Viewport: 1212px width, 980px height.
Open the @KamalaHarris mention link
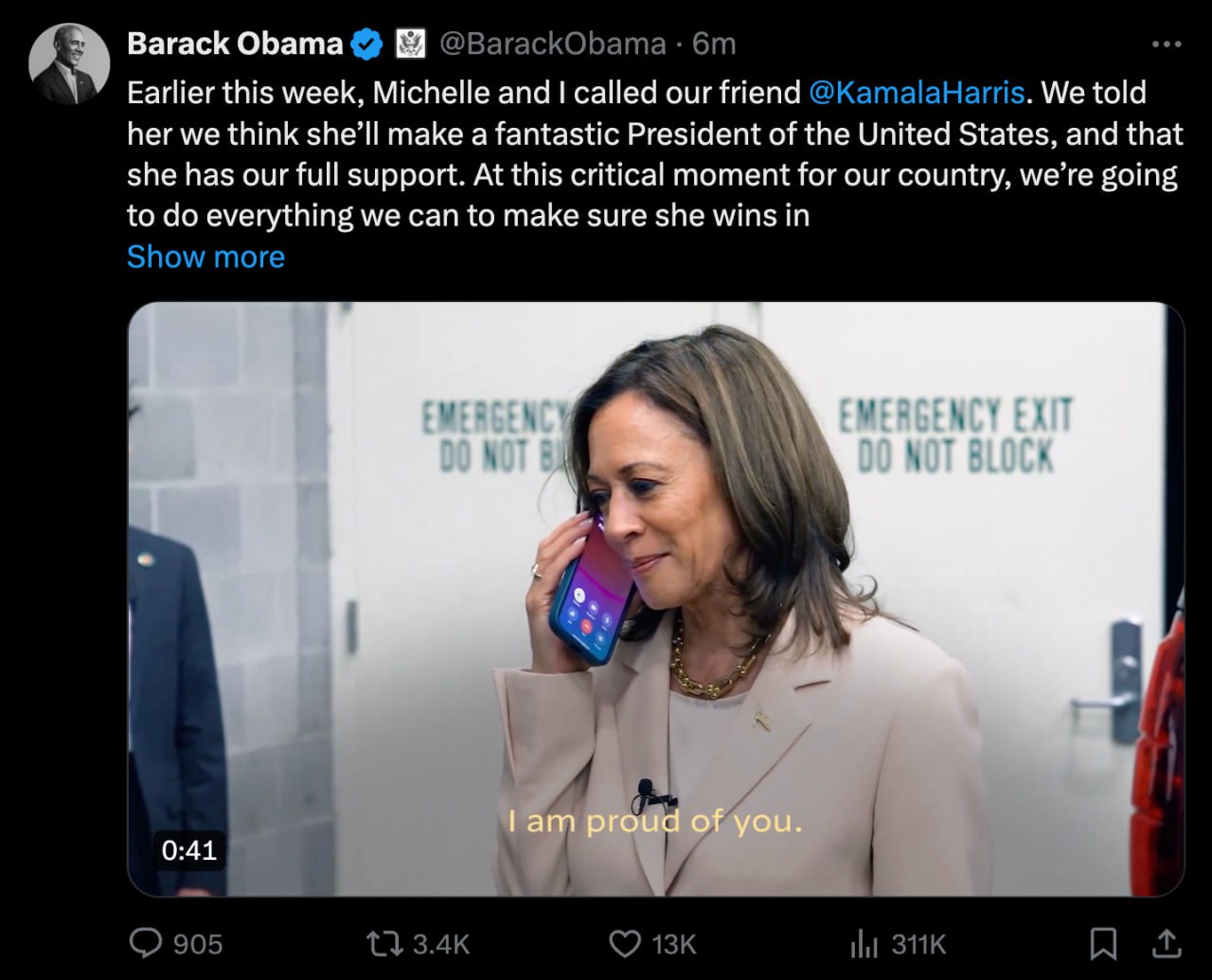tap(917, 93)
